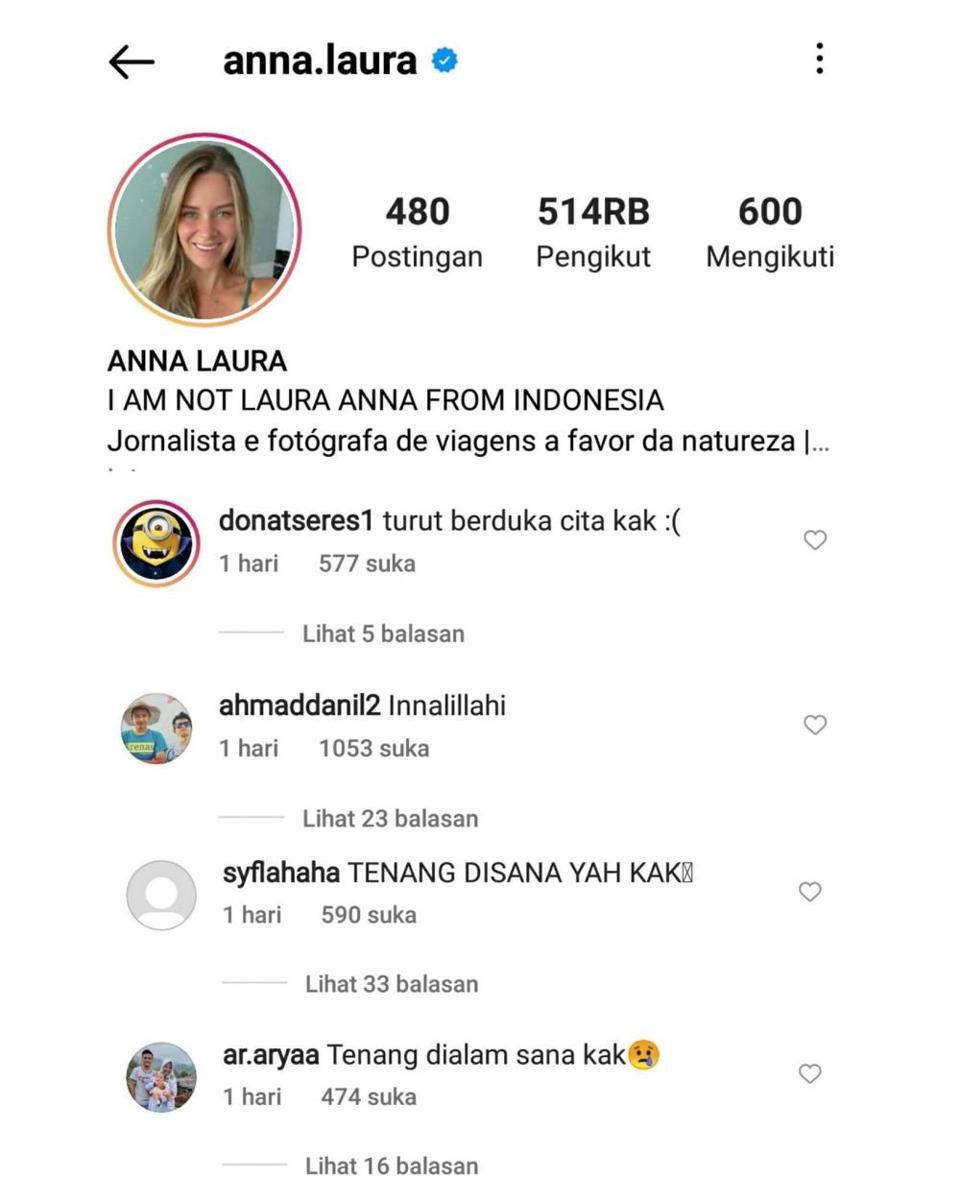Like donatseres1's comment with the heart
The width and height of the screenshot is (960, 1200).
pos(815,540)
